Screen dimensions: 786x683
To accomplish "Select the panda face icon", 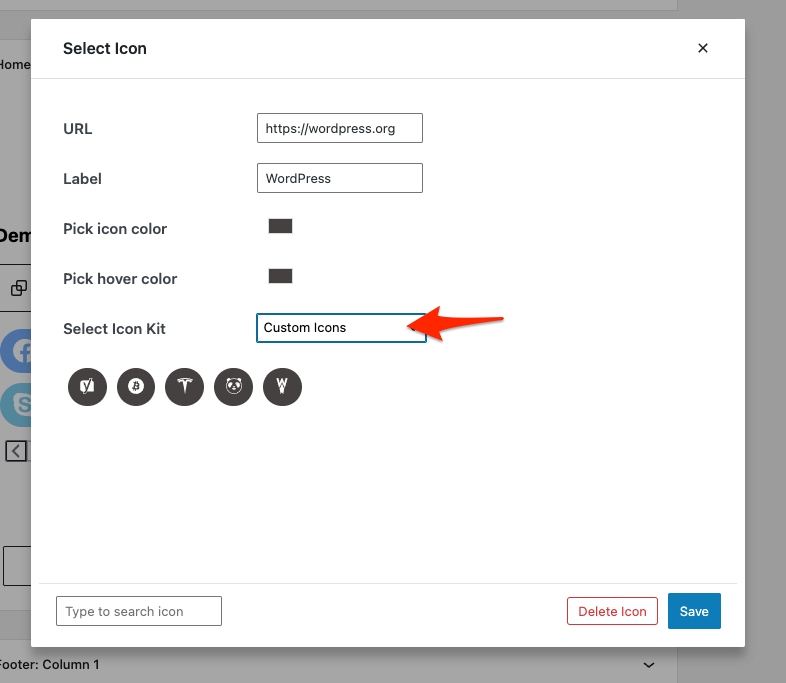I will (x=234, y=386).
